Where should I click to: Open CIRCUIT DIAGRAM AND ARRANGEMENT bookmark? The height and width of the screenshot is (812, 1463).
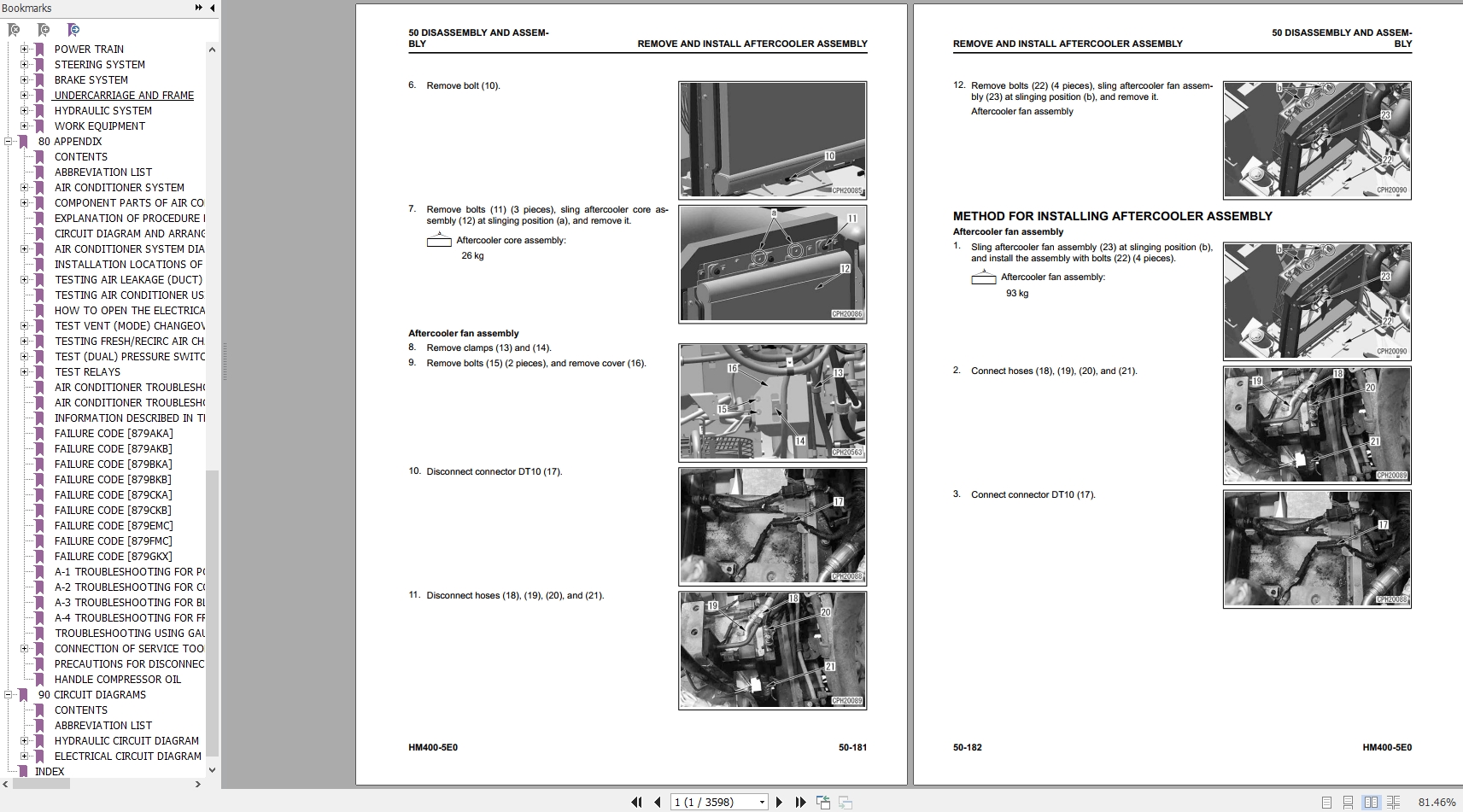click(130, 234)
